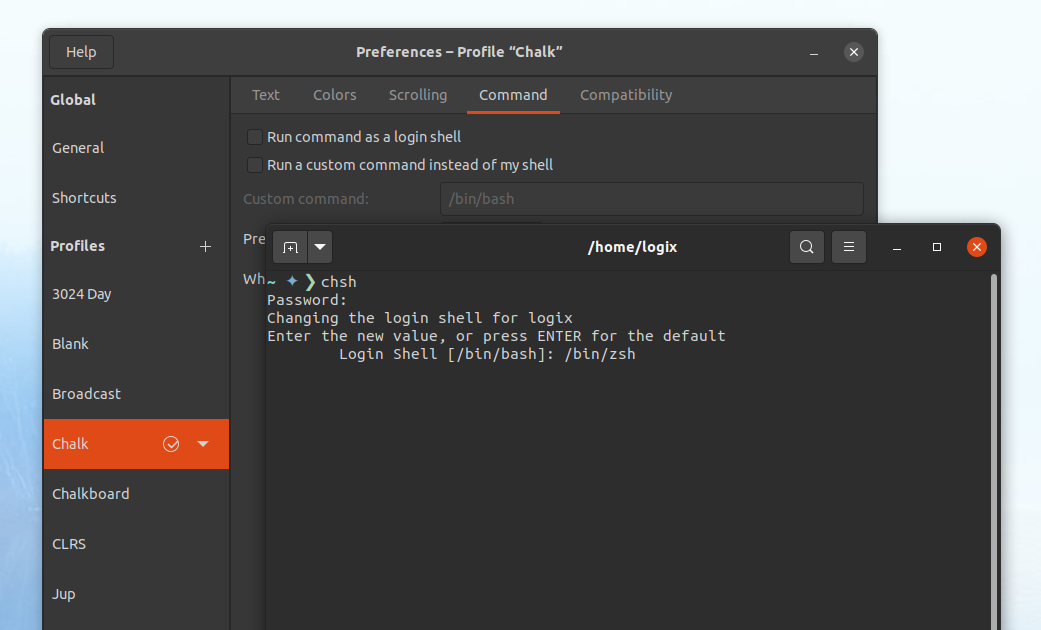Click the terminal vertical scrollbar
The width and height of the screenshot is (1041, 630).
coord(994,451)
